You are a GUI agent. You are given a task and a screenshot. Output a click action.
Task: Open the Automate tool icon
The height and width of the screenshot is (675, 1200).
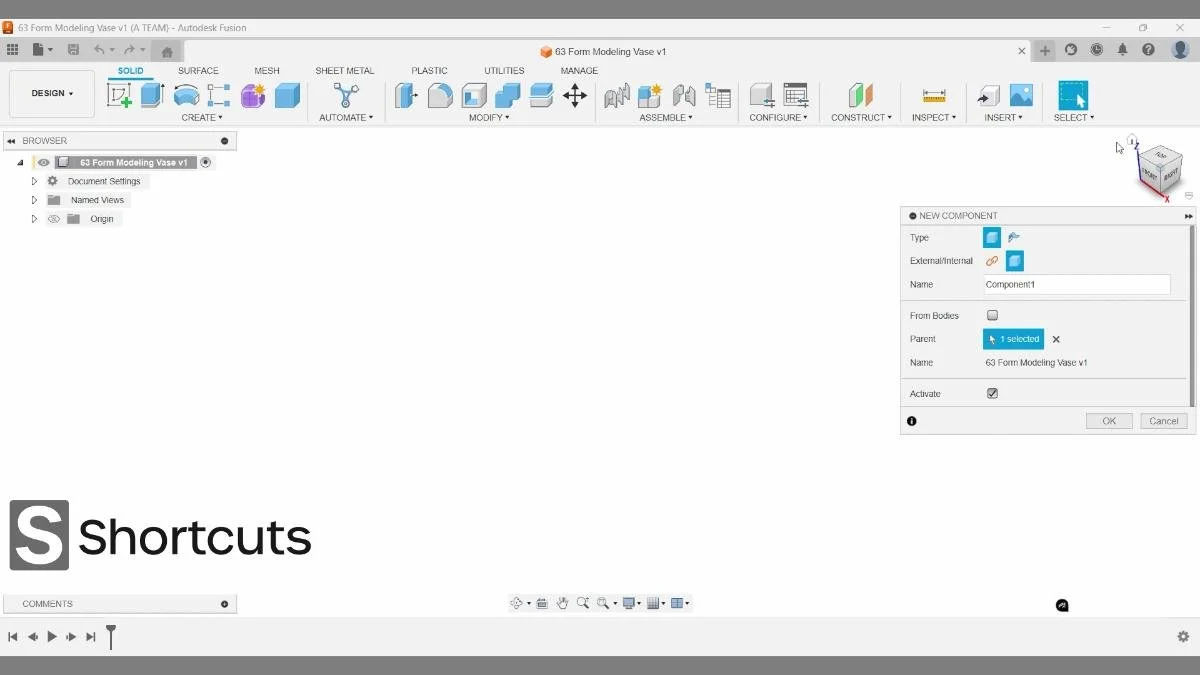tap(346, 95)
